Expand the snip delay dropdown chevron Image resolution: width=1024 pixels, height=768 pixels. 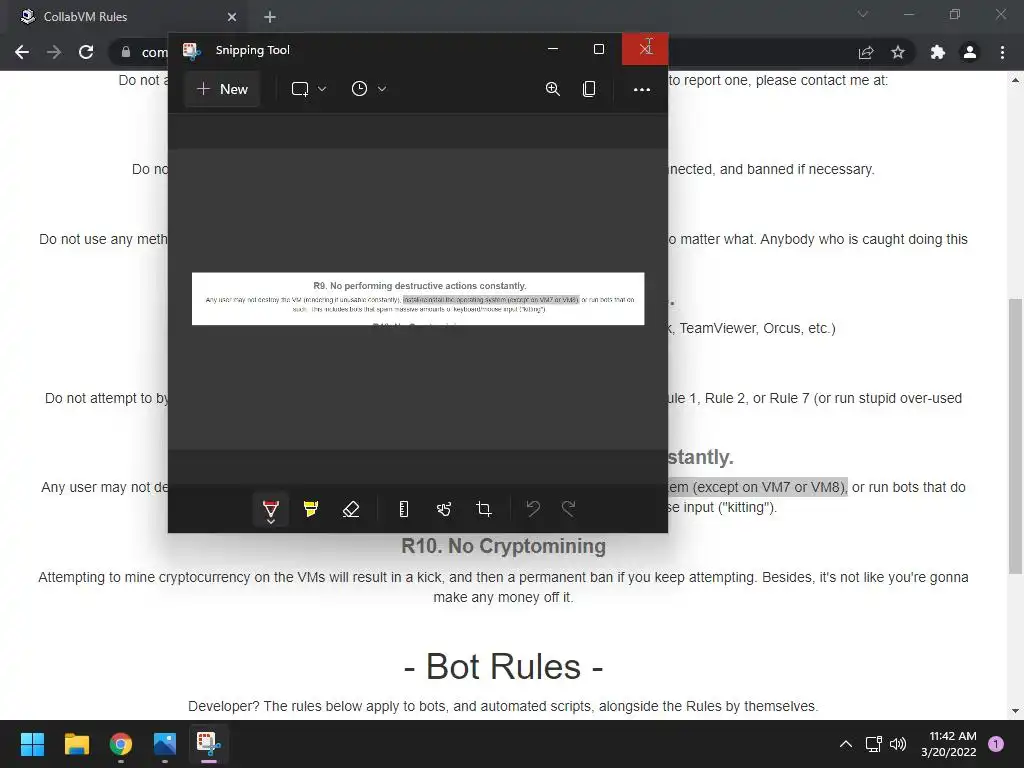(x=382, y=89)
